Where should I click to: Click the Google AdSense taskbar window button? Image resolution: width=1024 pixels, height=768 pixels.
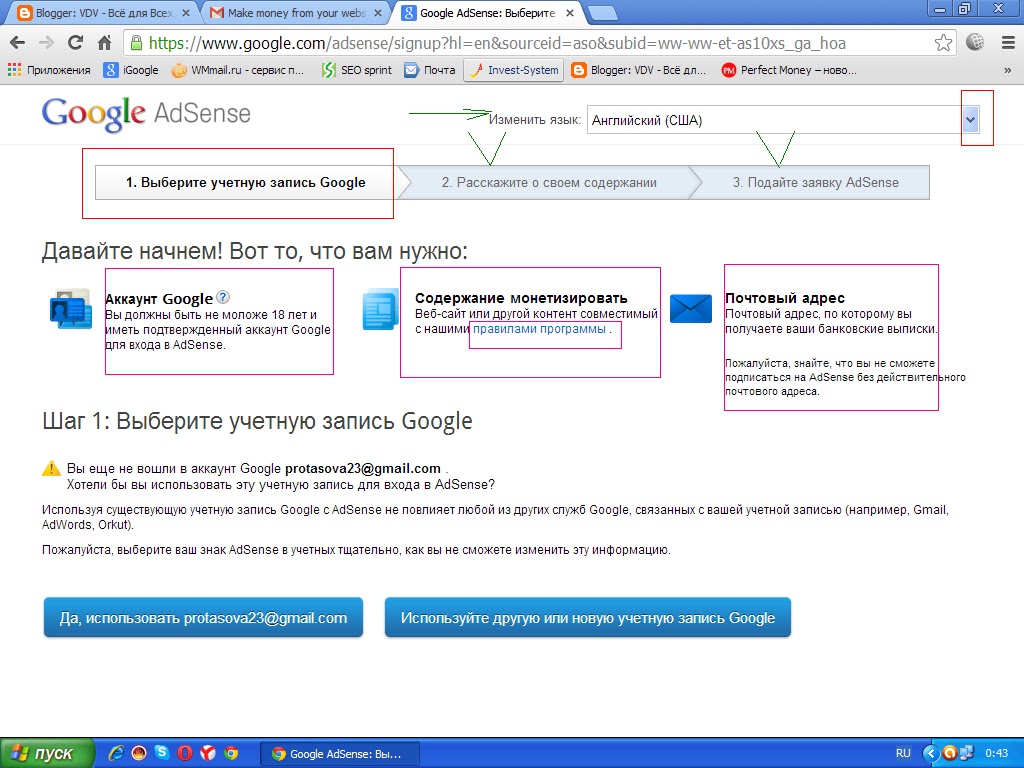(x=340, y=754)
